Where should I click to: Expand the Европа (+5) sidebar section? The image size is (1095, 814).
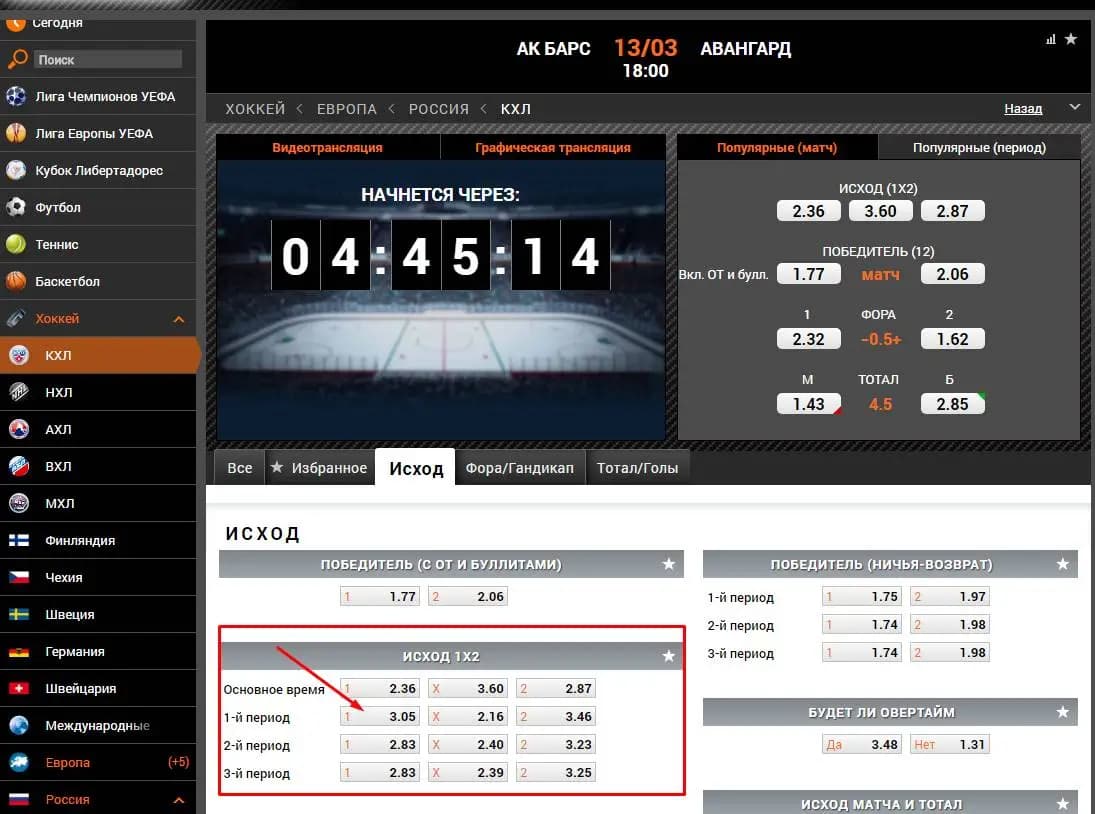98,762
